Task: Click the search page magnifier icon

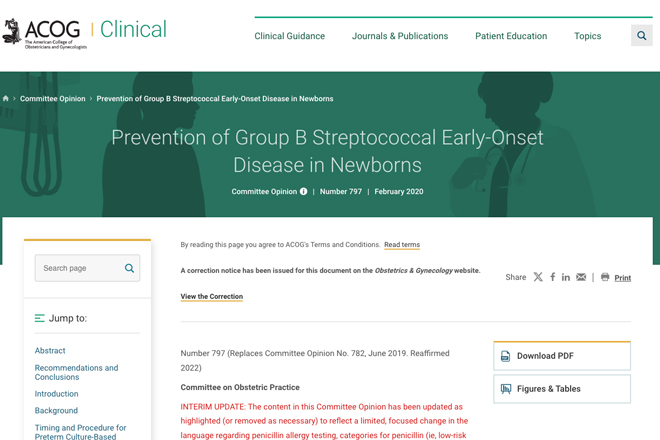Action: coord(129,268)
